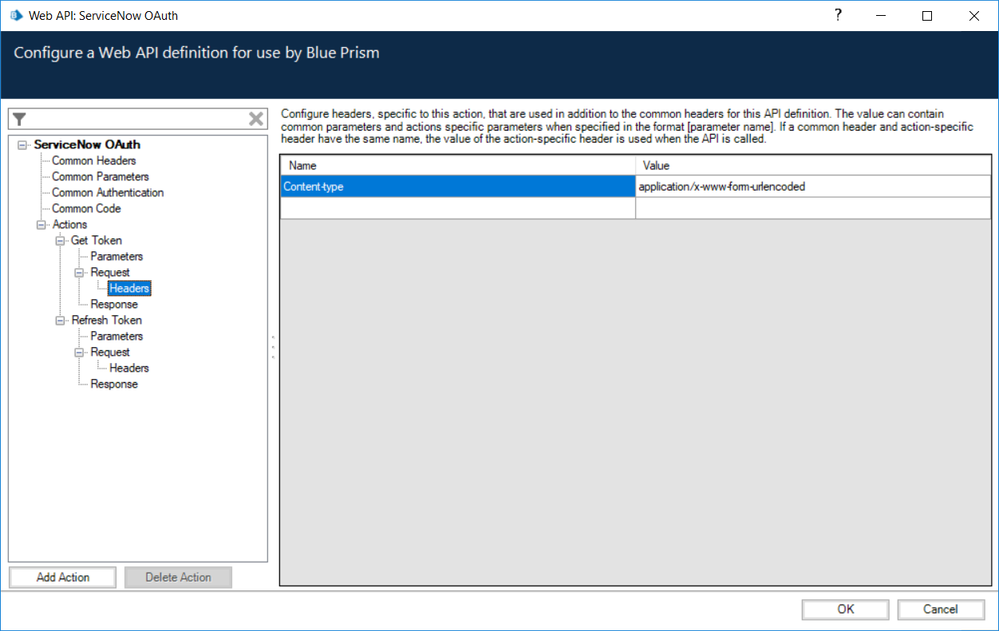Viewport: 999px width, 631px height.
Task: Click the Value column header
Action: click(813, 166)
